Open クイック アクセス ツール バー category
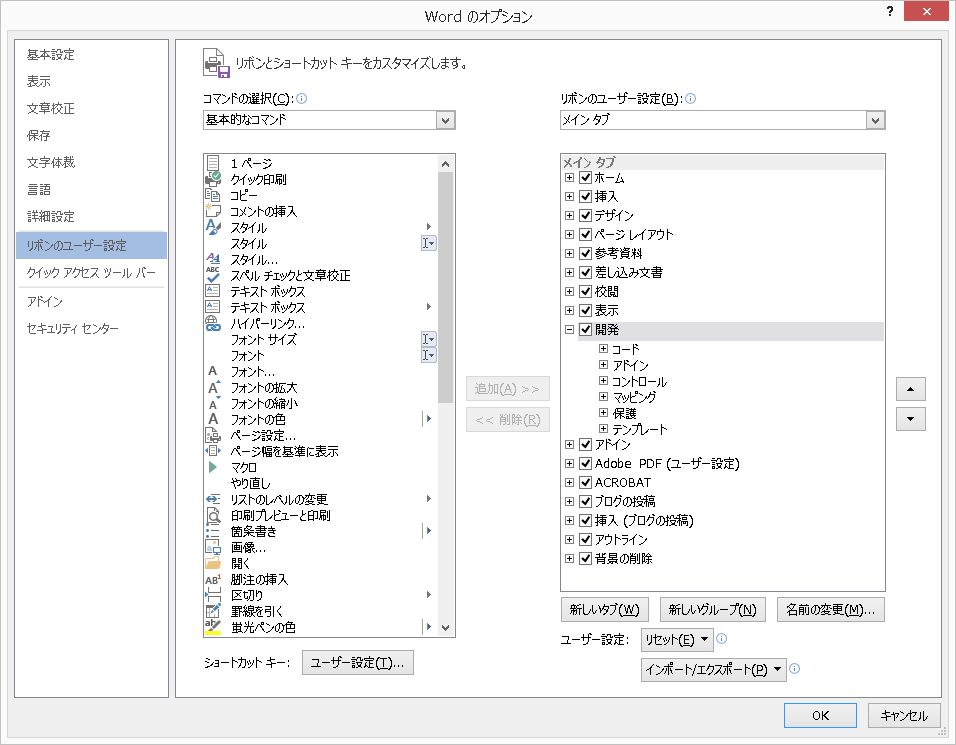 pyautogui.click(x=91, y=273)
